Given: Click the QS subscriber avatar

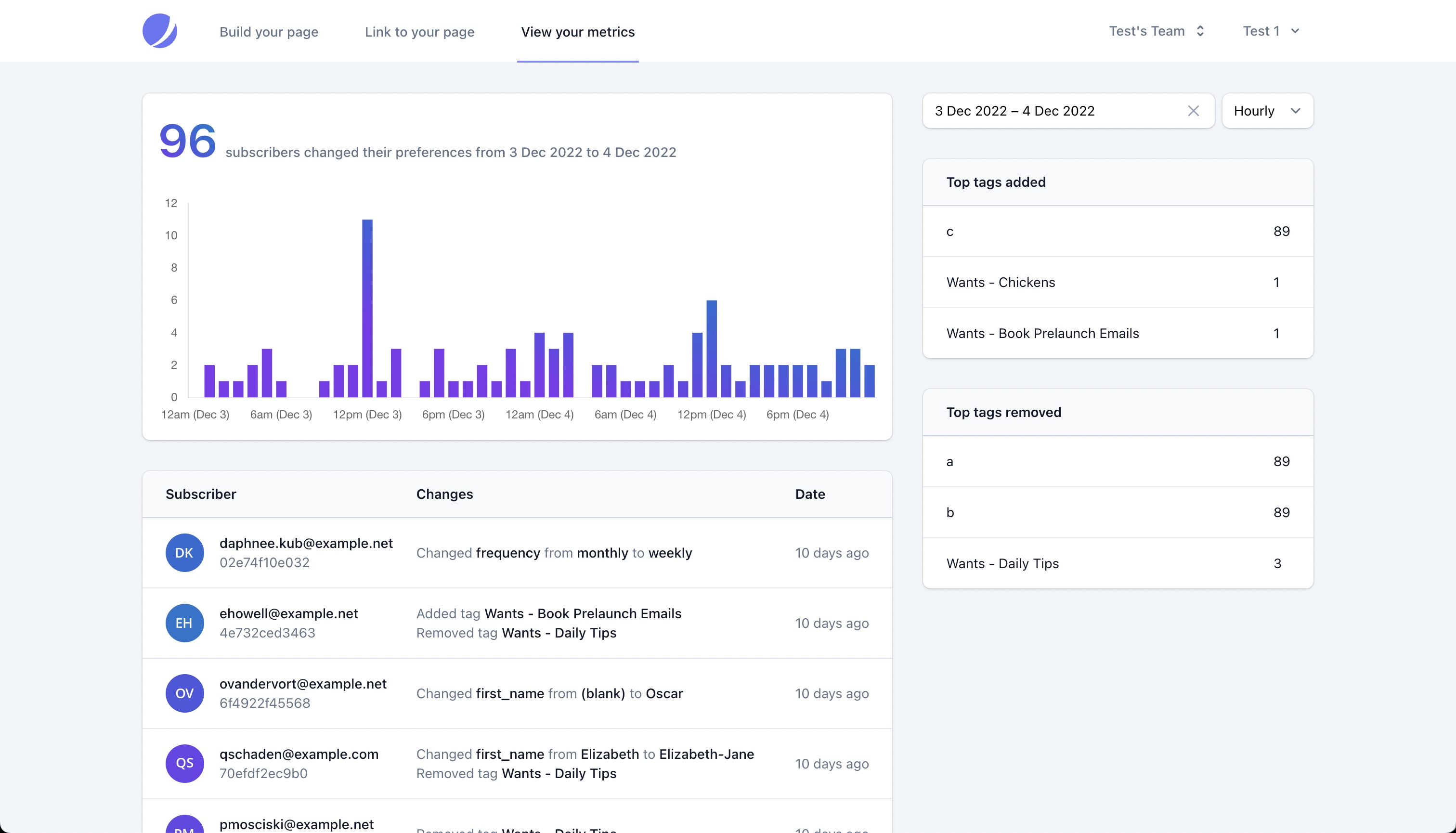Looking at the screenshot, I should tap(184, 763).
